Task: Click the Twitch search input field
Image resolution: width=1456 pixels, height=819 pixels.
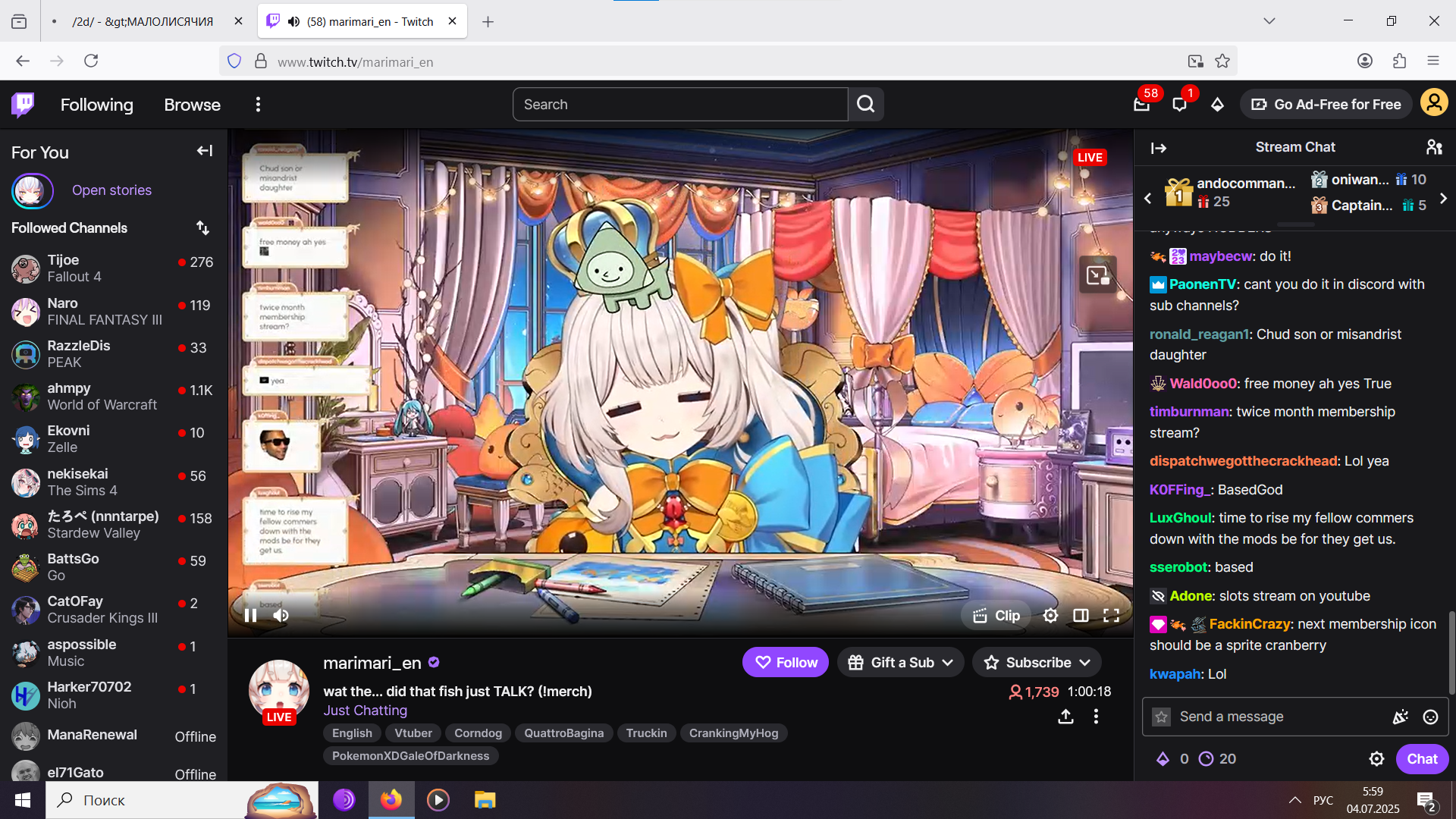Action: coord(679,105)
